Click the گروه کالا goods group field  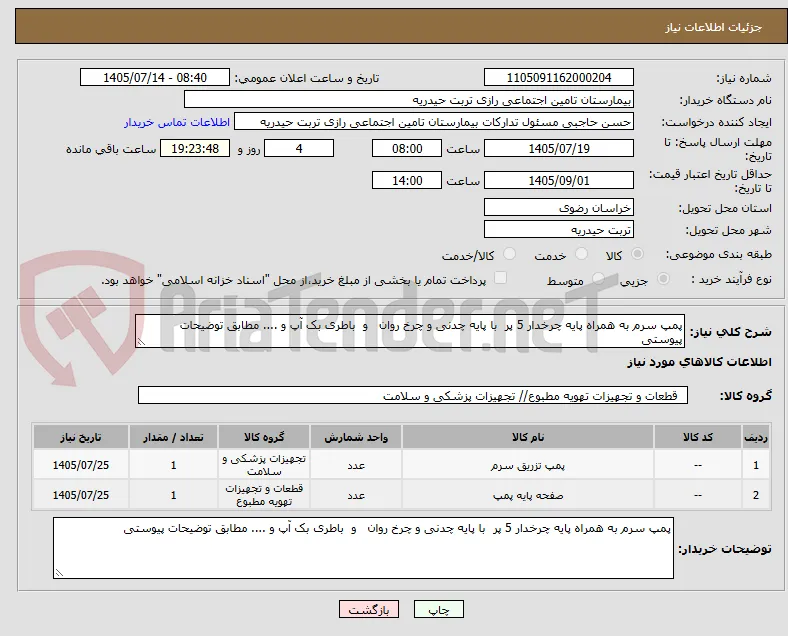(x=413, y=395)
